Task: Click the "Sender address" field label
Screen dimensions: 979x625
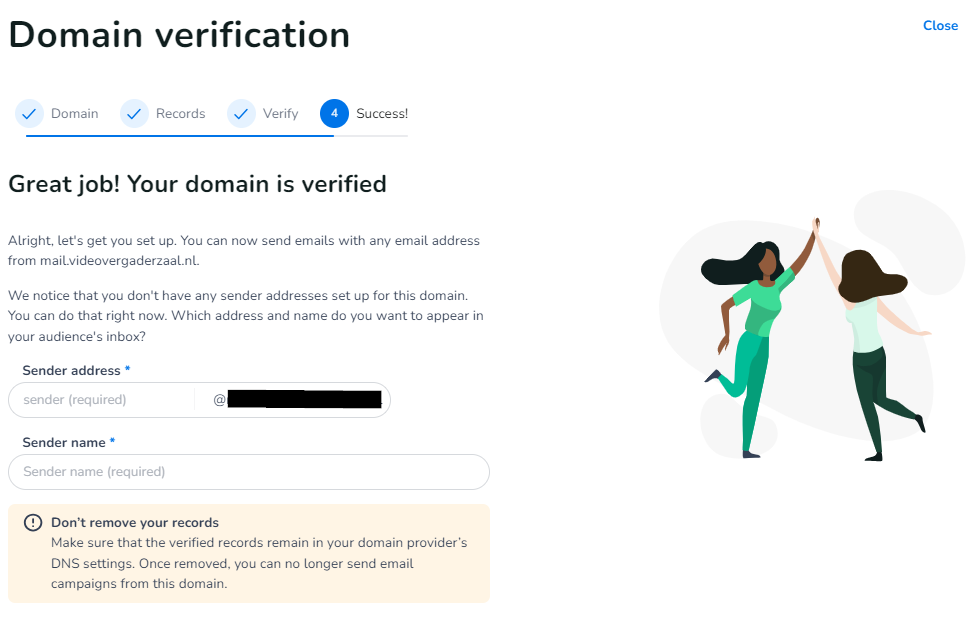Action: 70,371
